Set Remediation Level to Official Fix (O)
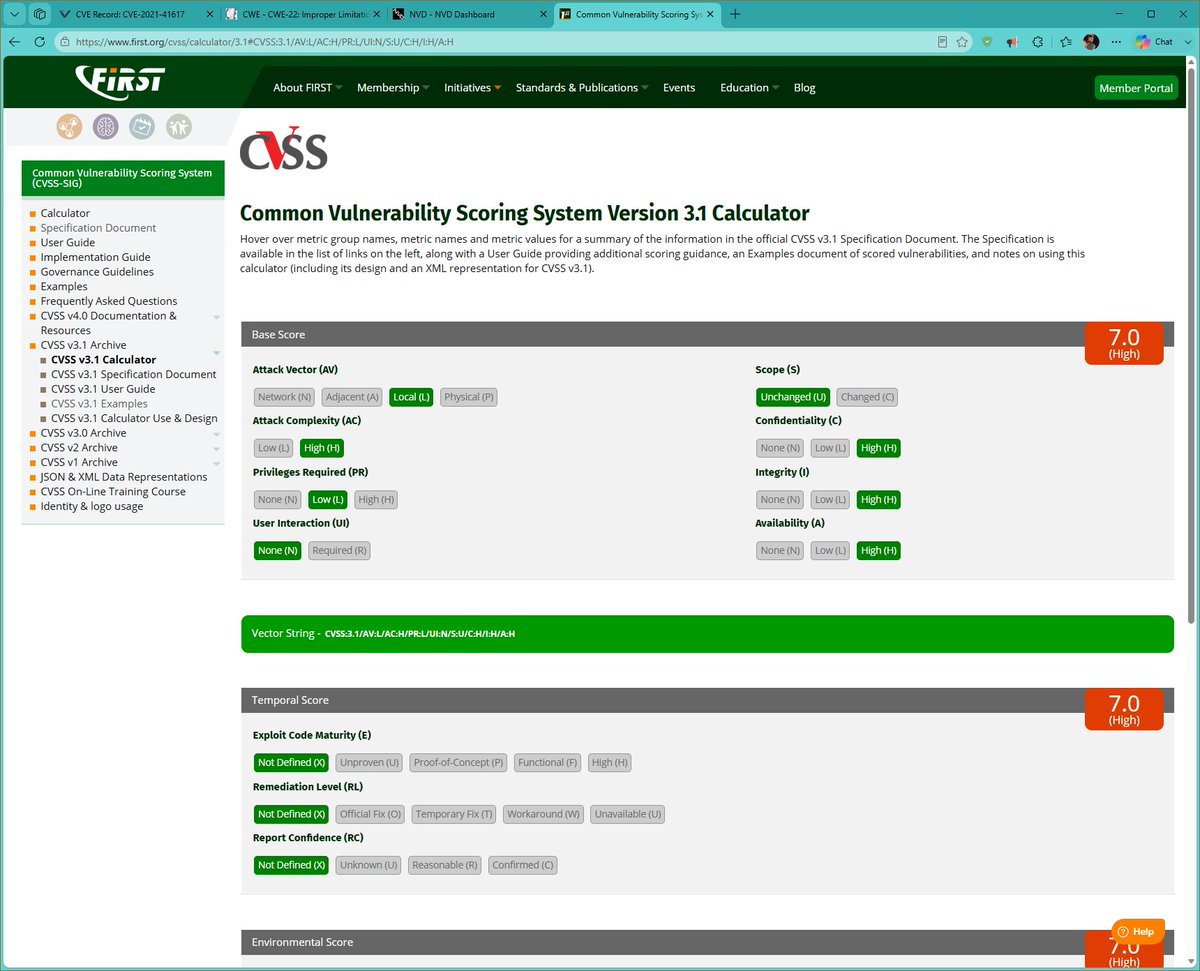Image resolution: width=1200 pixels, height=971 pixels. point(370,814)
